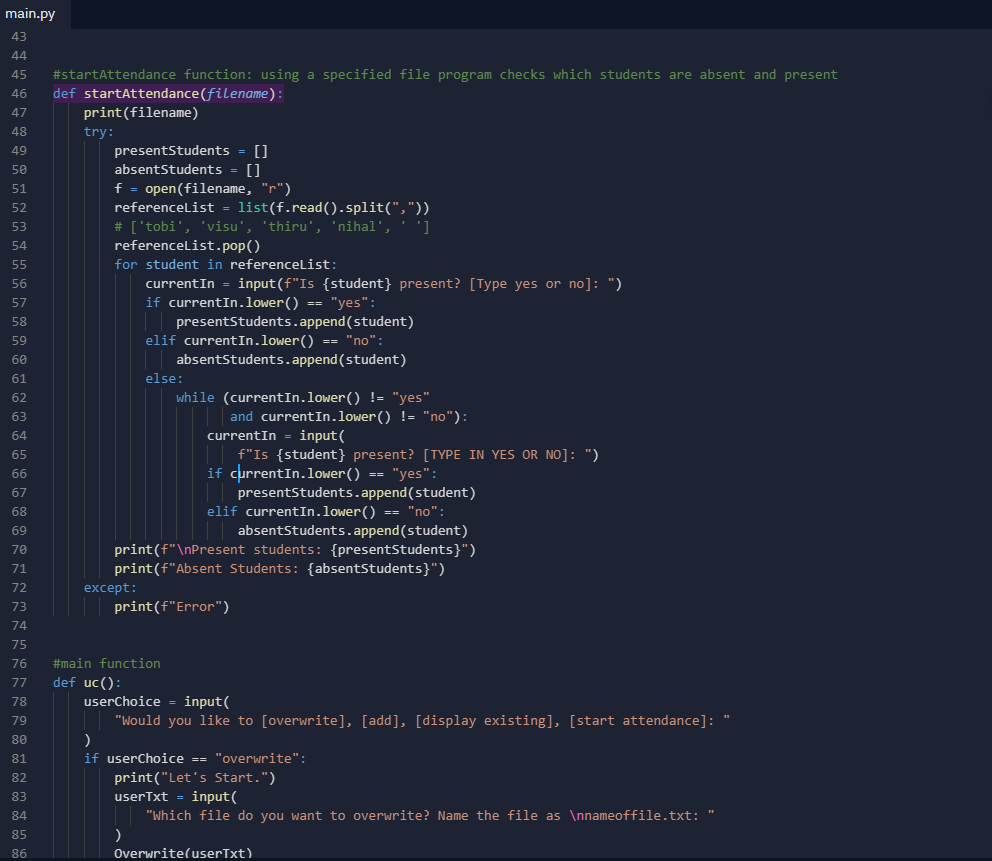
Task: Click 'elif currentIn.lower() == "no":' on line 59
Action: [x=264, y=340]
